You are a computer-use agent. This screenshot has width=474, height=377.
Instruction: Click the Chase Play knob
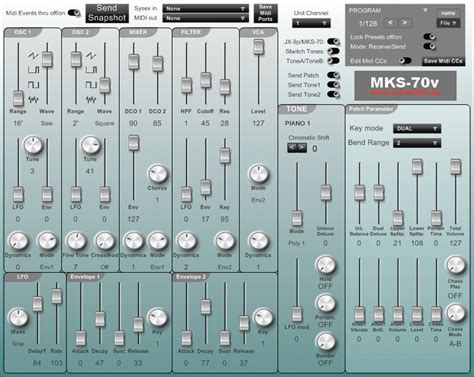pos(455,265)
